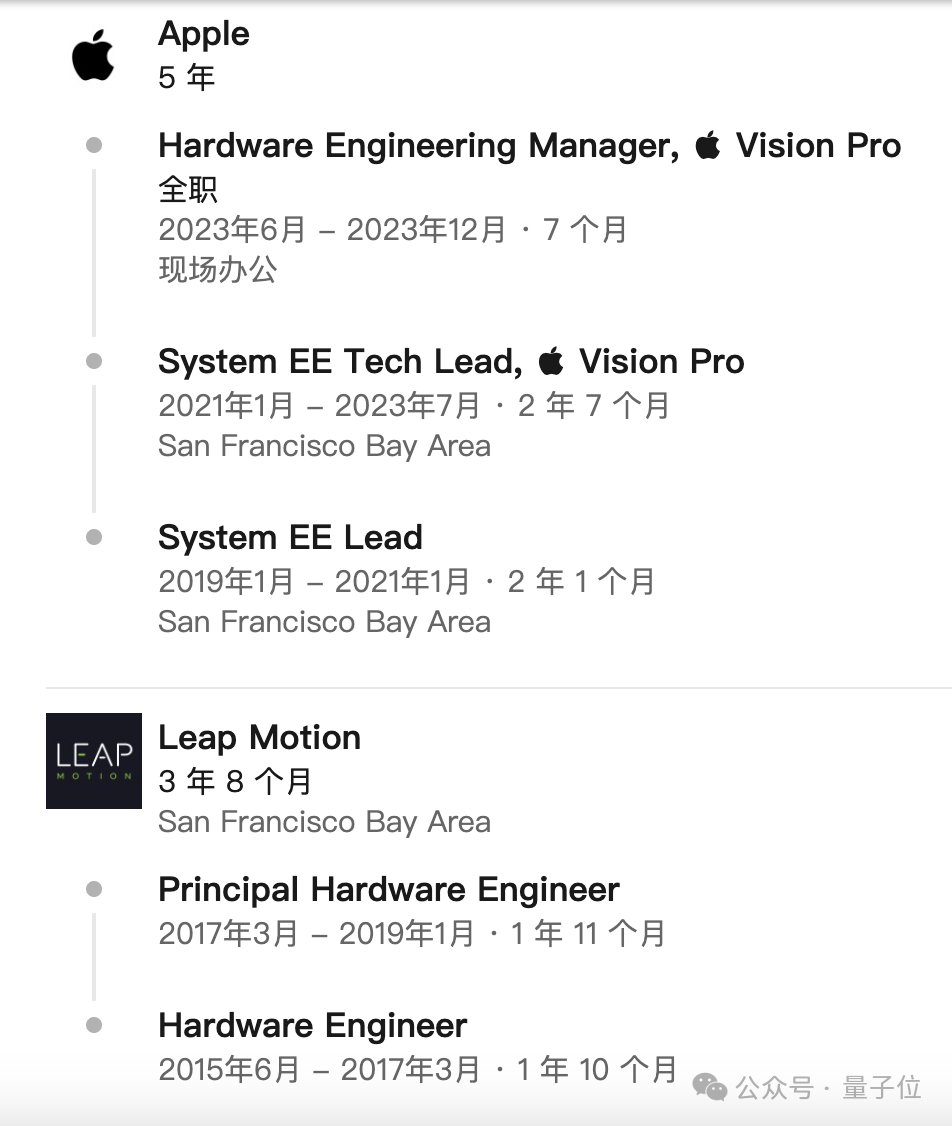The width and height of the screenshot is (952, 1126).
Task: Click the Leap Motion company logo
Action: tap(94, 761)
